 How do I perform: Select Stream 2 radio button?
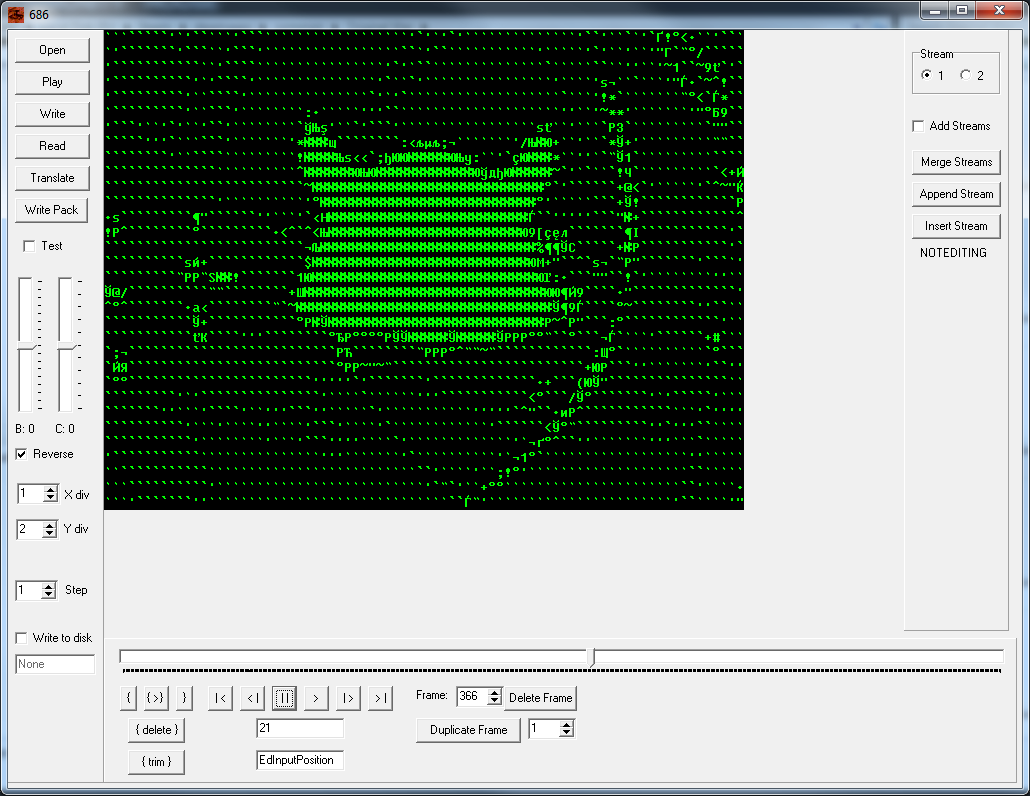(x=965, y=75)
